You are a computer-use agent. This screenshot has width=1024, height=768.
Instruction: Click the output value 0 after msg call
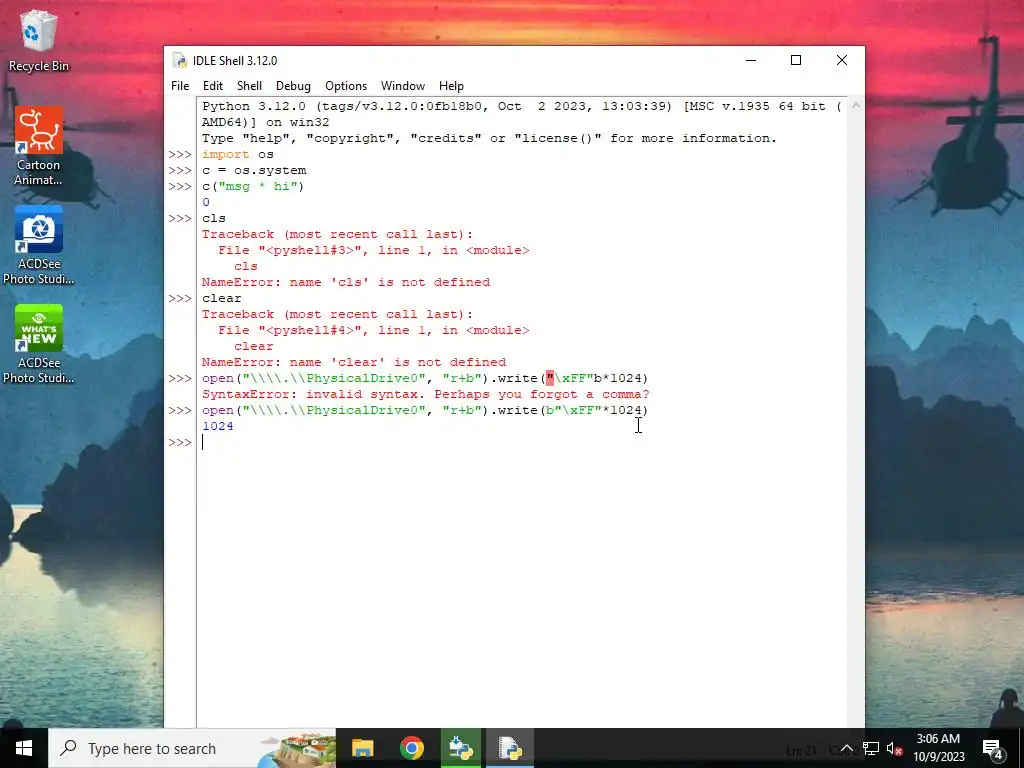pos(206,202)
